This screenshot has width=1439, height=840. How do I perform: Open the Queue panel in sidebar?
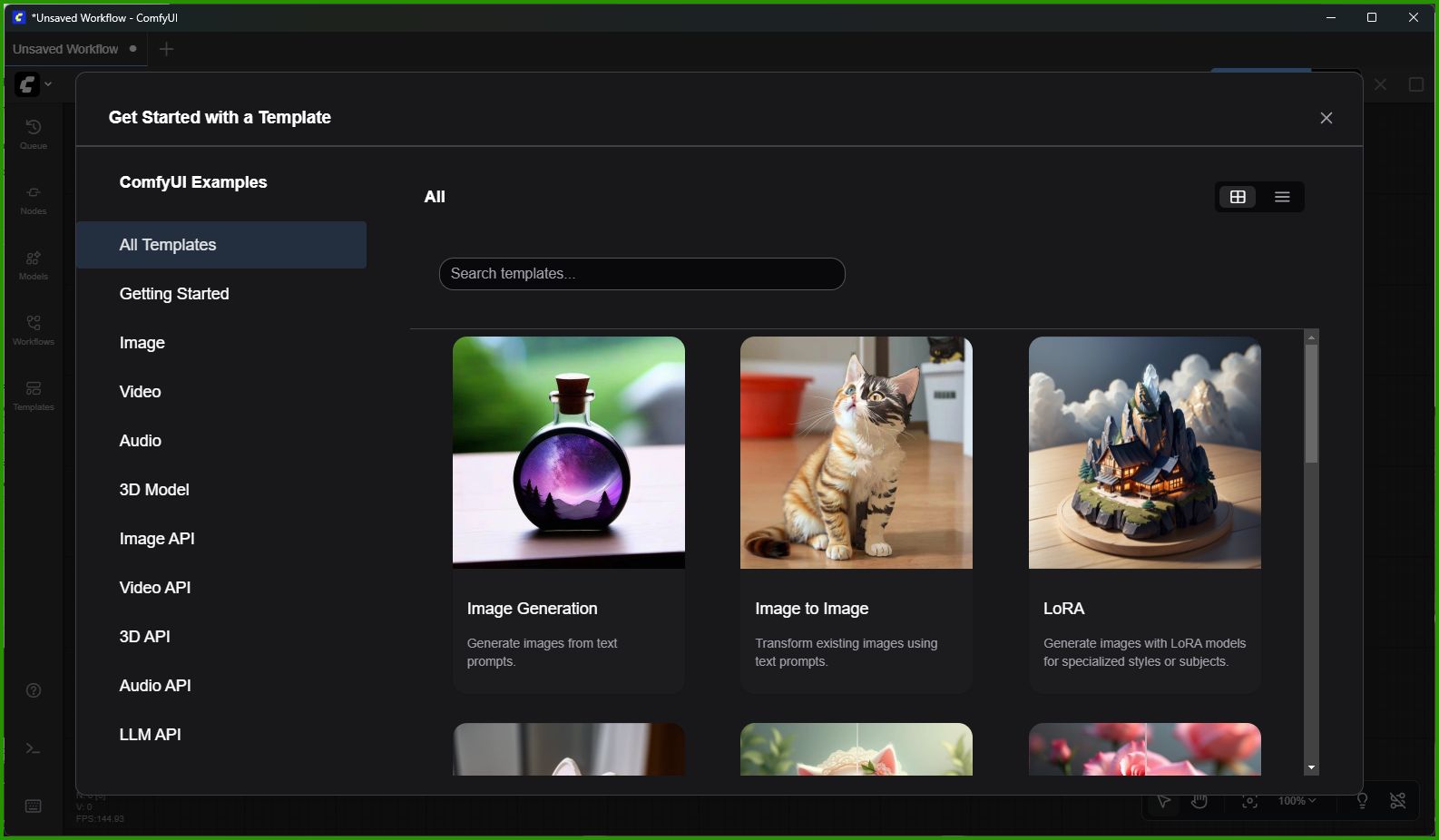tap(34, 133)
